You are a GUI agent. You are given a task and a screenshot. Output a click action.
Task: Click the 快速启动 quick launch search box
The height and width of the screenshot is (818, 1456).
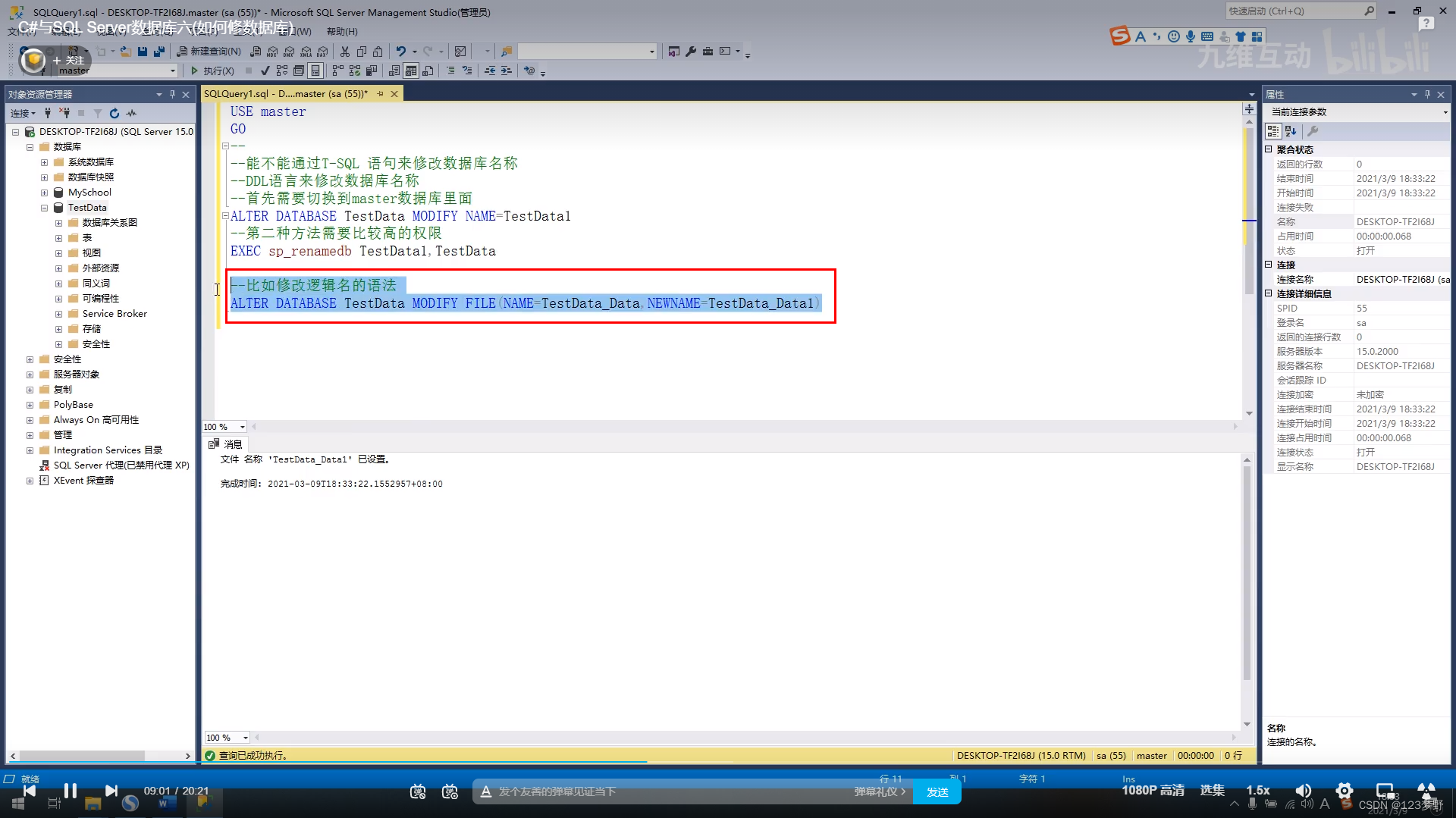1301,11
